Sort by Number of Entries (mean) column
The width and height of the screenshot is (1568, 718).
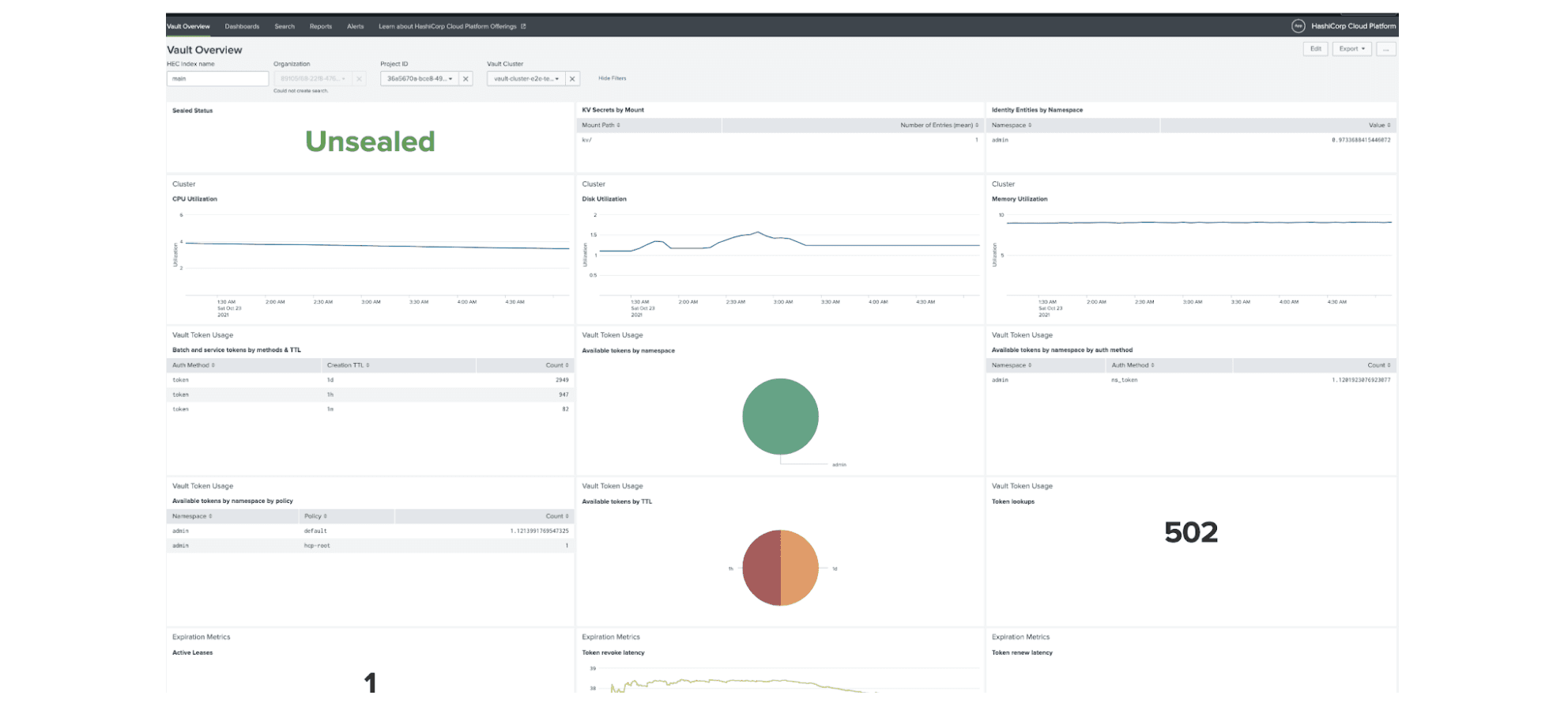tap(939, 125)
